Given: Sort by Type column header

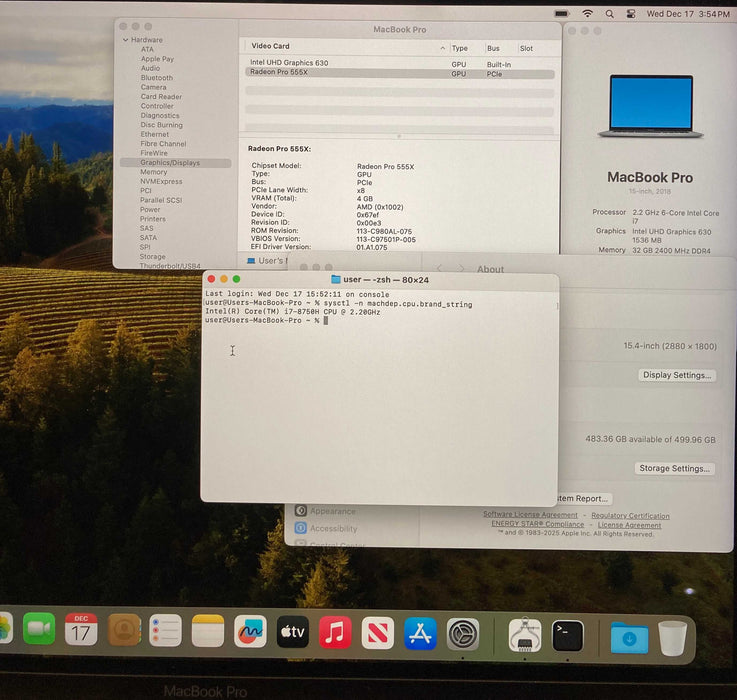Looking at the screenshot, I should click(459, 48).
